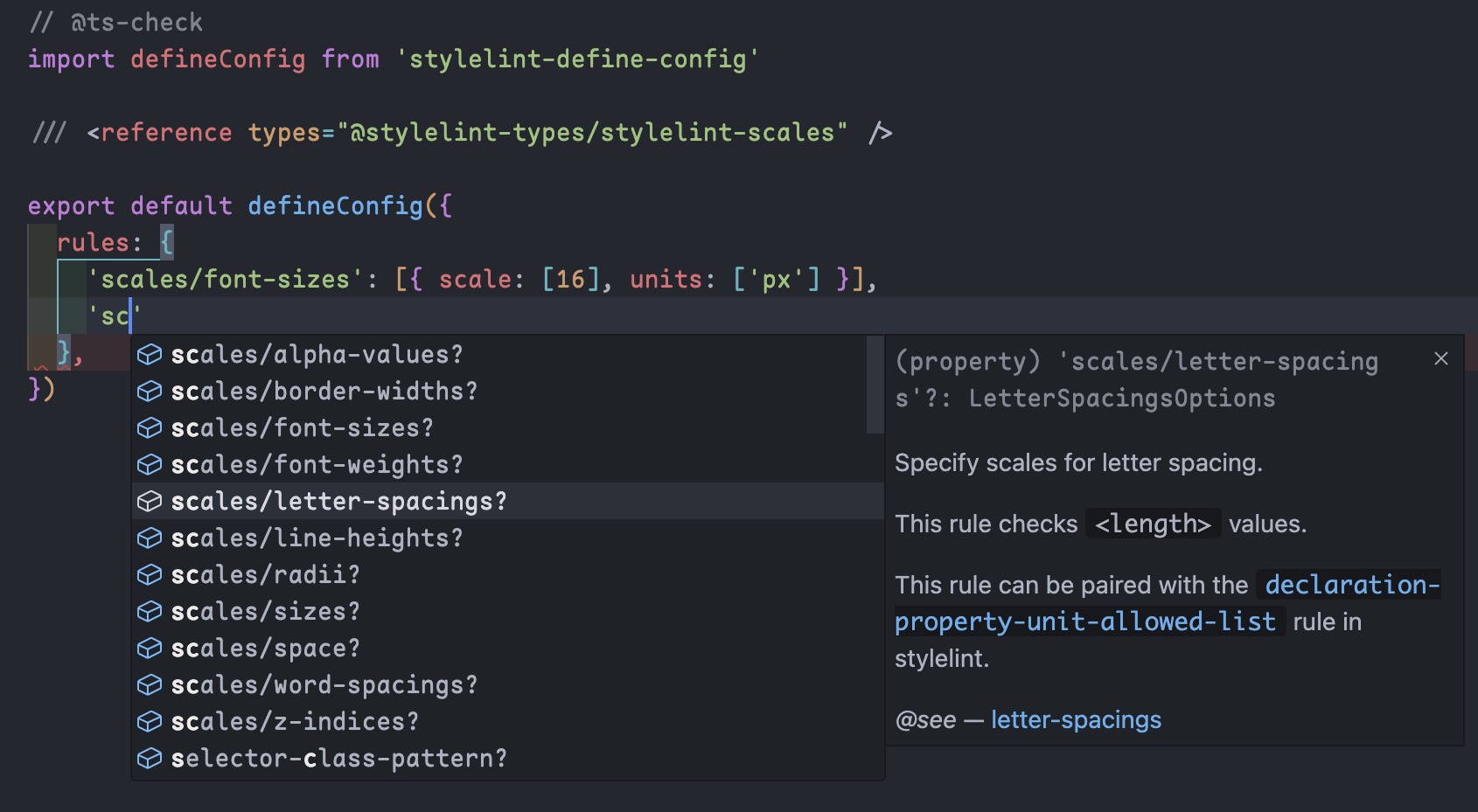Click the 'scales/font-sizes' rule key in code
Viewport: 1478px width, 812px height.
tap(225, 279)
